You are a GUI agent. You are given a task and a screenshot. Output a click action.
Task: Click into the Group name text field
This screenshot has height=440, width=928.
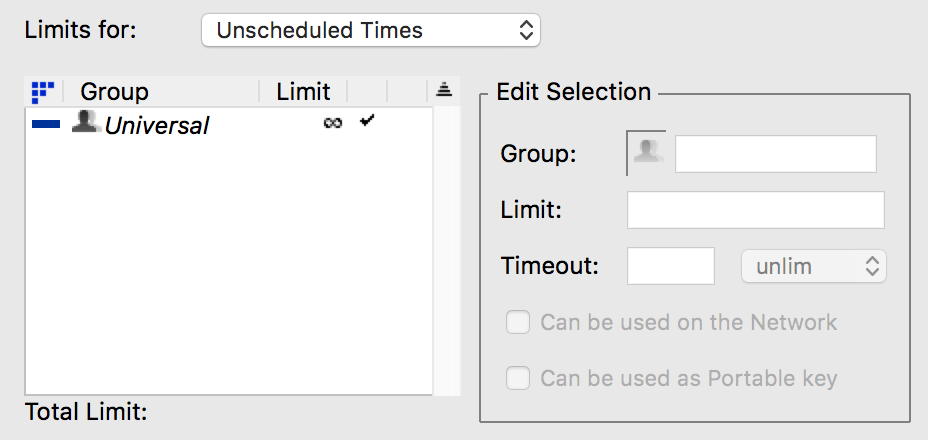click(776, 154)
